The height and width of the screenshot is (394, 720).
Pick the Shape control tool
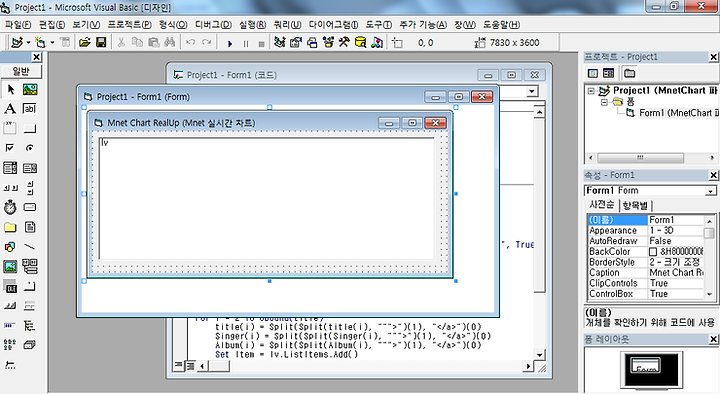tap(10, 247)
